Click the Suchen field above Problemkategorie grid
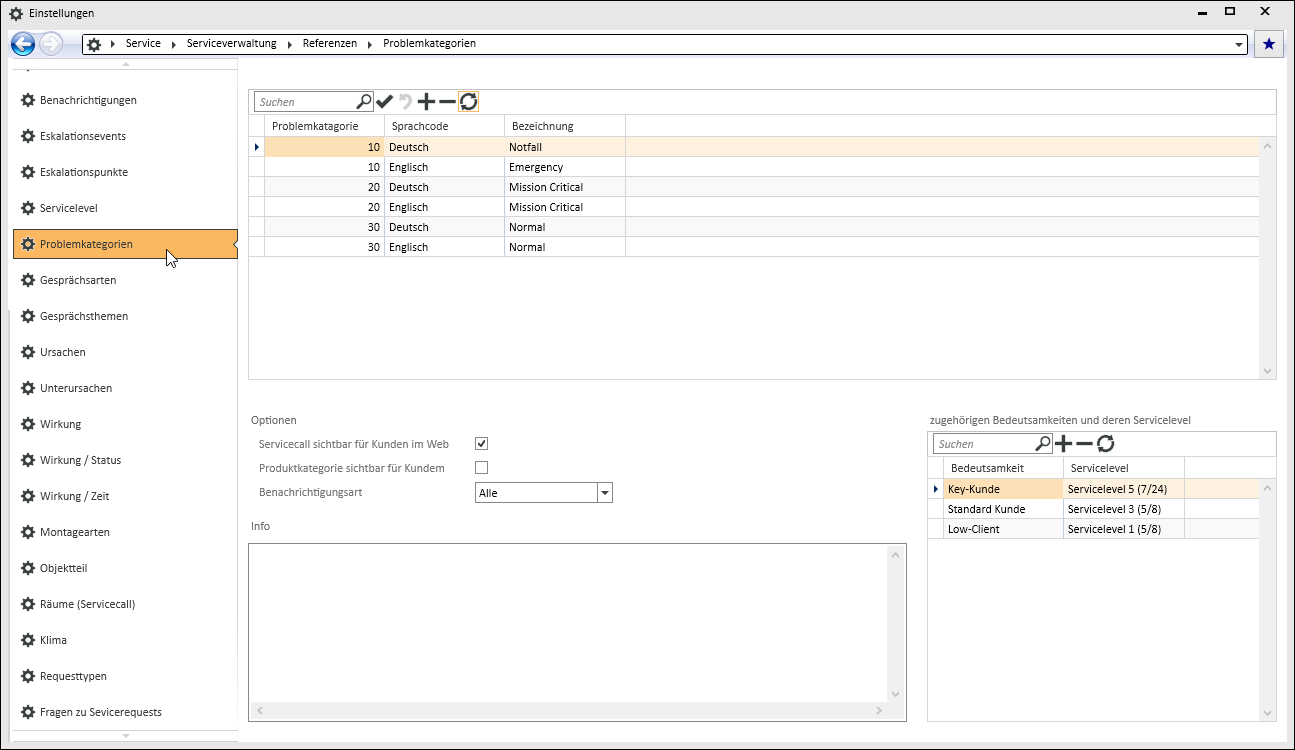1295x750 pixels. tap(305, 102)
